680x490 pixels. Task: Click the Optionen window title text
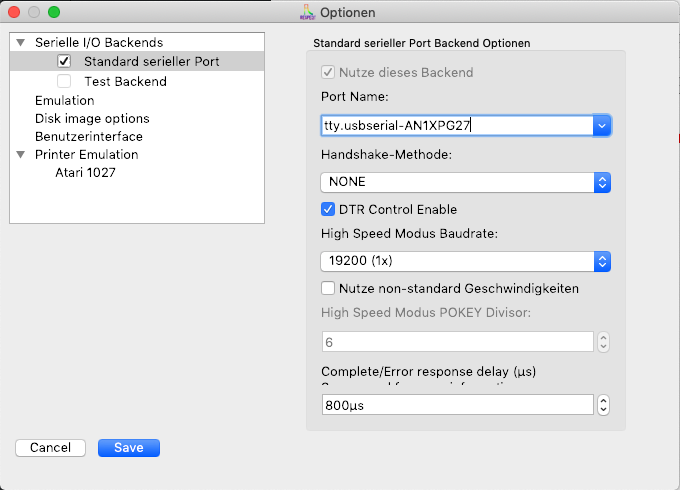[x=348, y=13]
